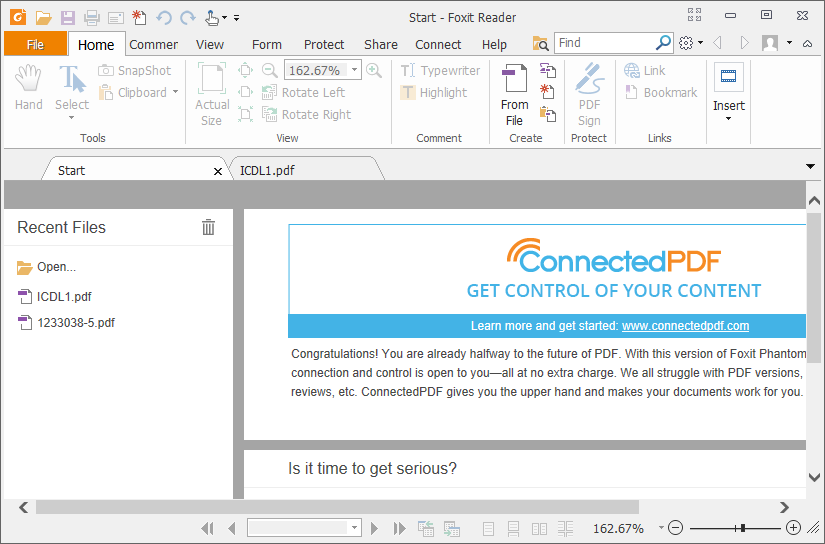Screen dimensions: 825x544
Task: Click the Find magnifier search button
Action: (x=663, y=43)
